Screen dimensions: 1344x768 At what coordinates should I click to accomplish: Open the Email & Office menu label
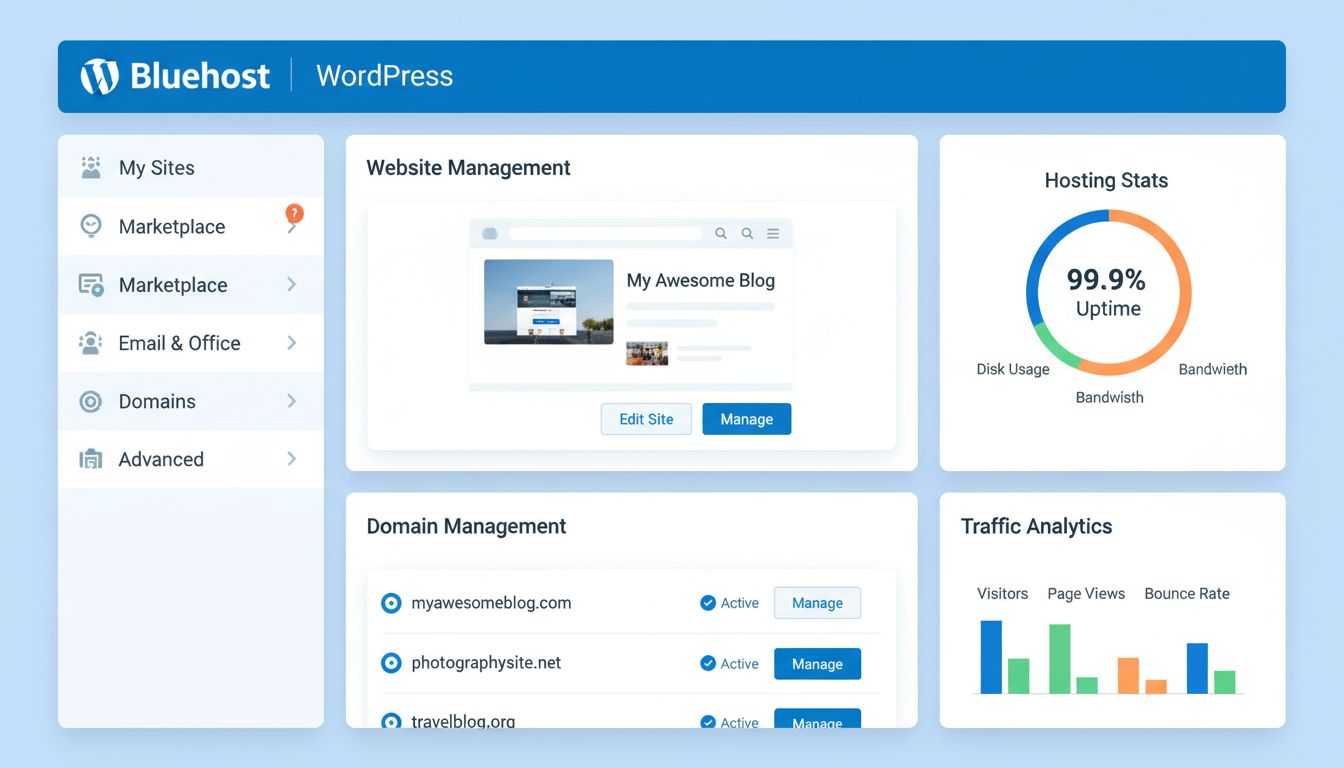(x=180, y=343)
